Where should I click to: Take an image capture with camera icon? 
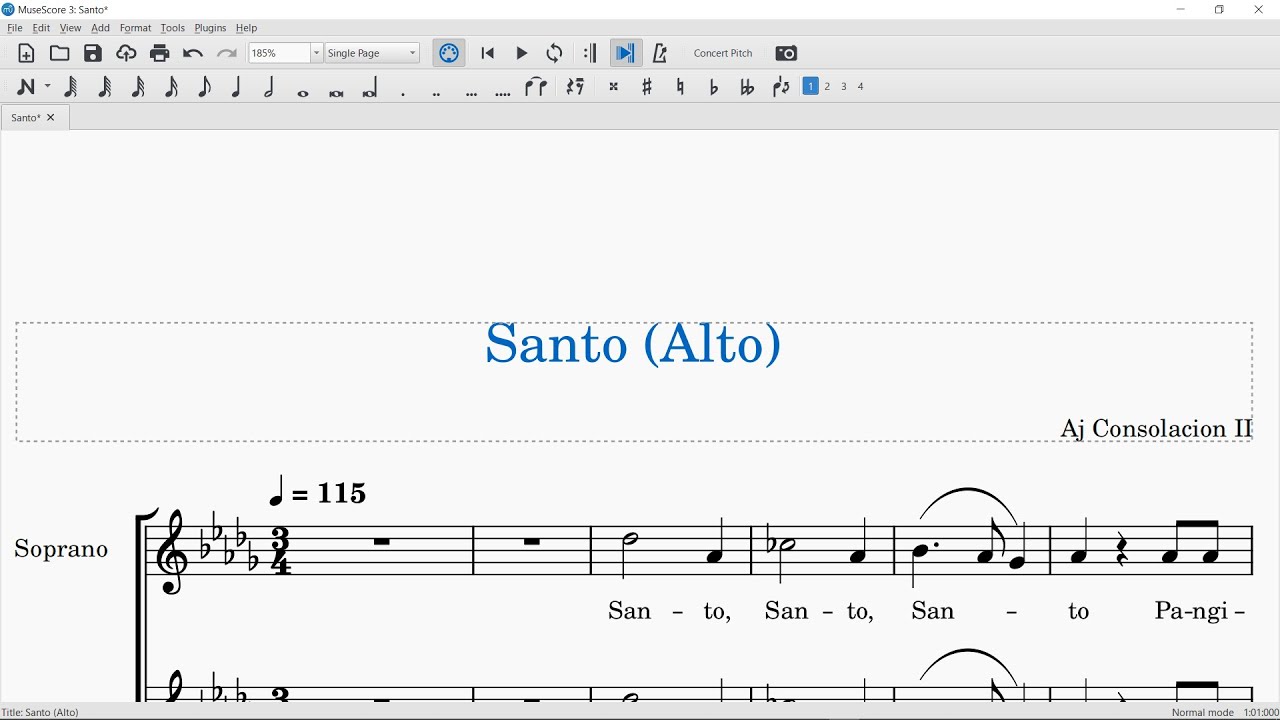787,53
